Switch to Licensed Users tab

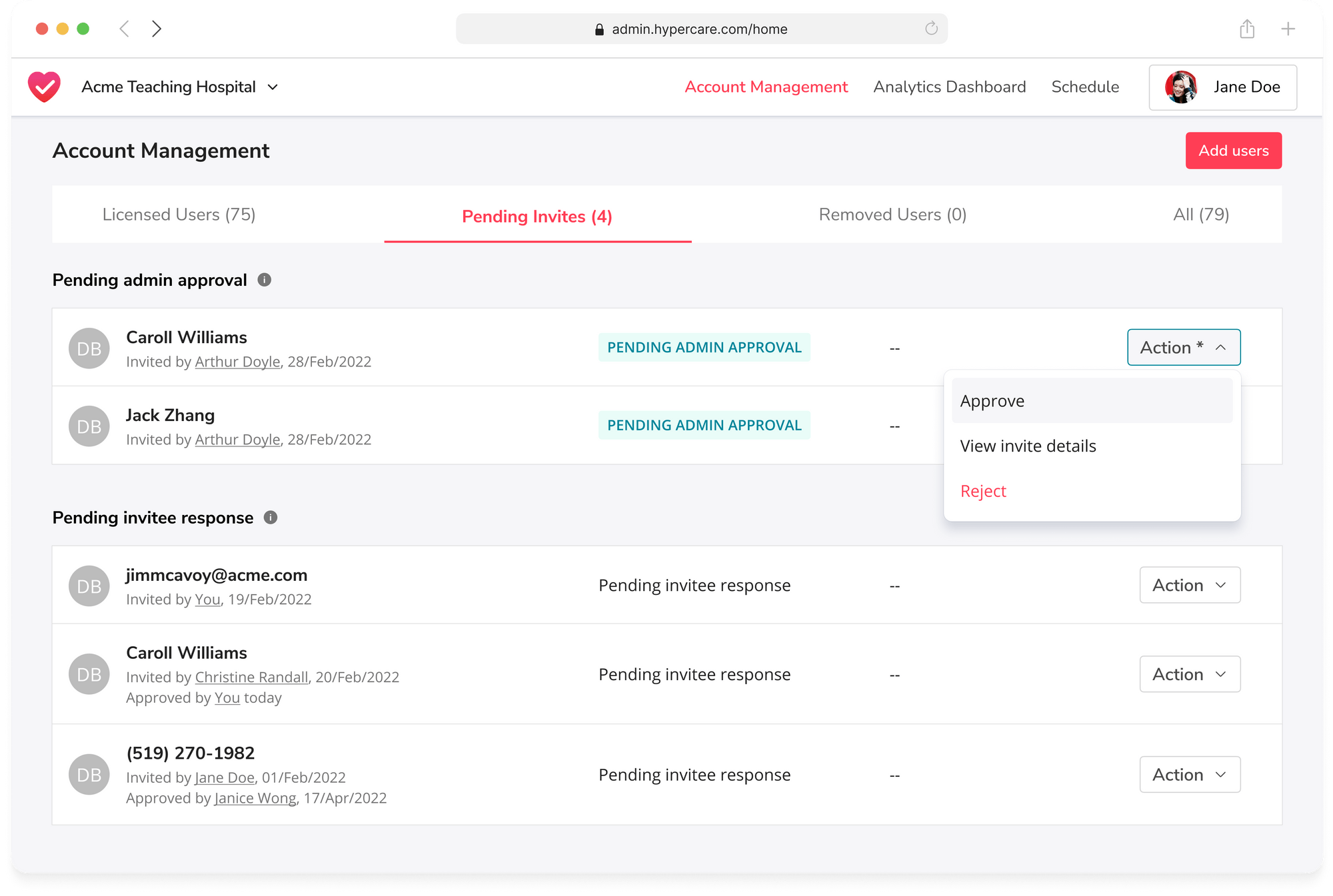(179, 215)
